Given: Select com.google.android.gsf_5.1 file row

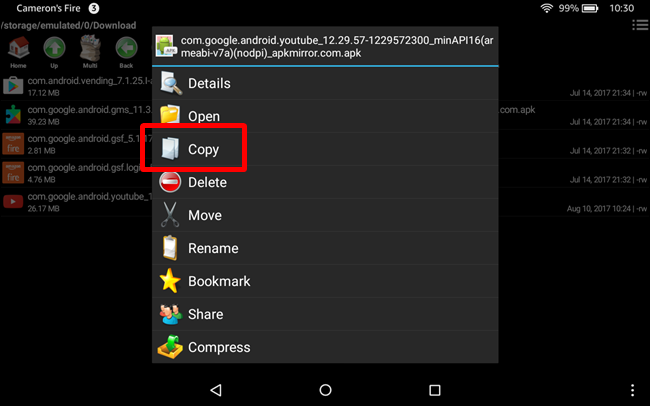Looking at the screenshot, I should pos(325,144).
